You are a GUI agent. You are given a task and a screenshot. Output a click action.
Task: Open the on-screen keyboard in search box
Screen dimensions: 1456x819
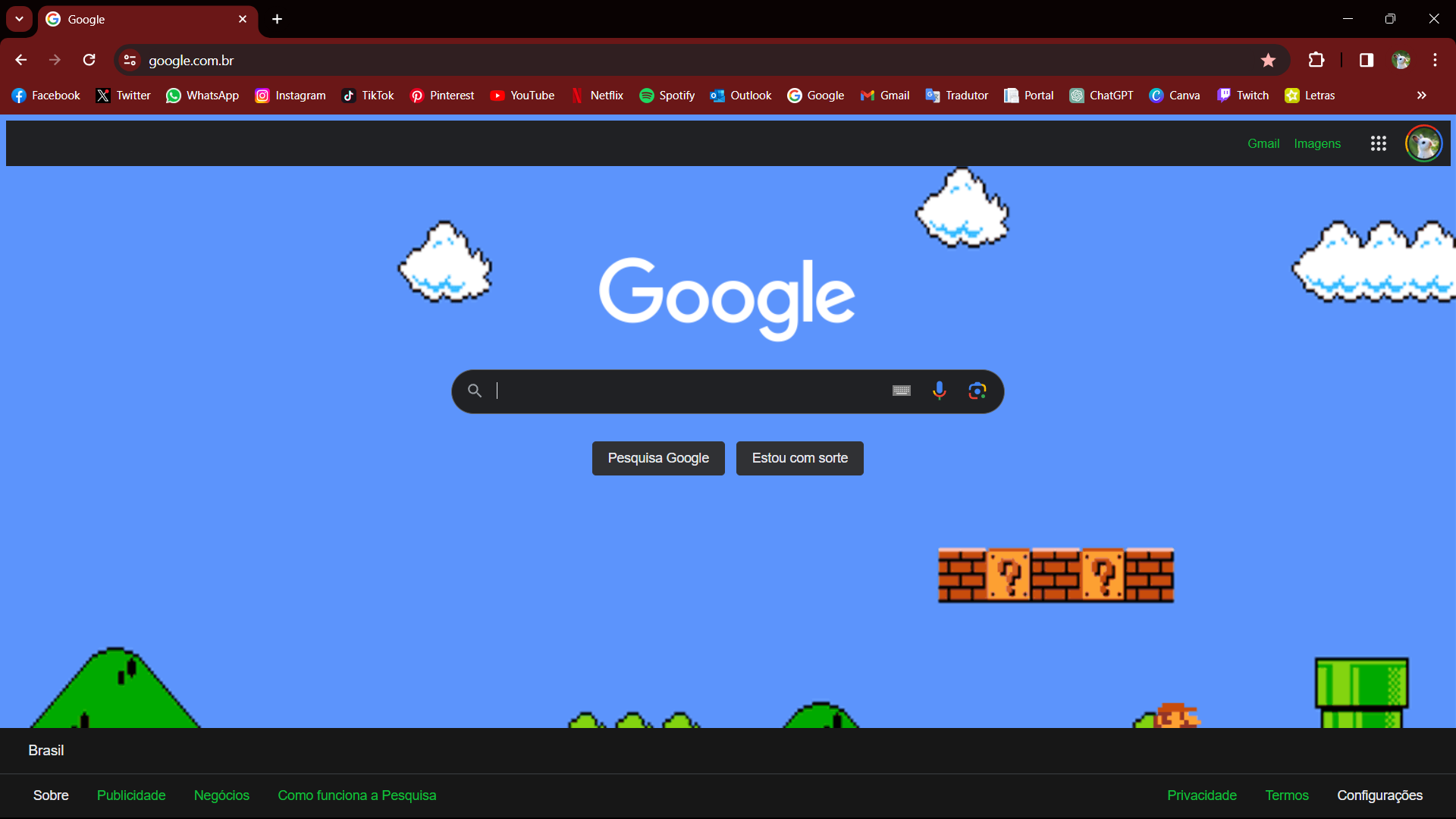[901, 391]
